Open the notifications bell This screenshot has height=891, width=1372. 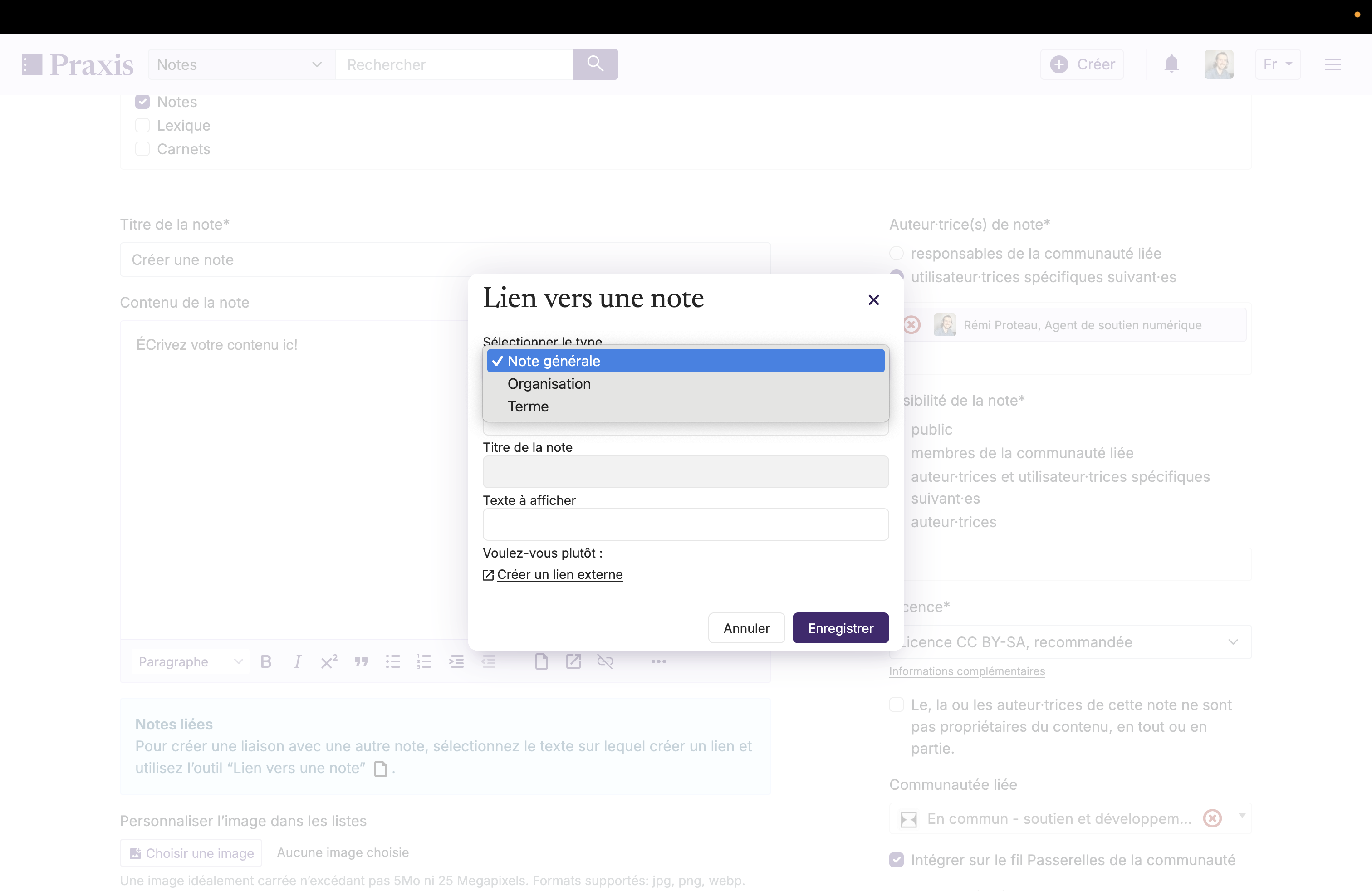1171,64
